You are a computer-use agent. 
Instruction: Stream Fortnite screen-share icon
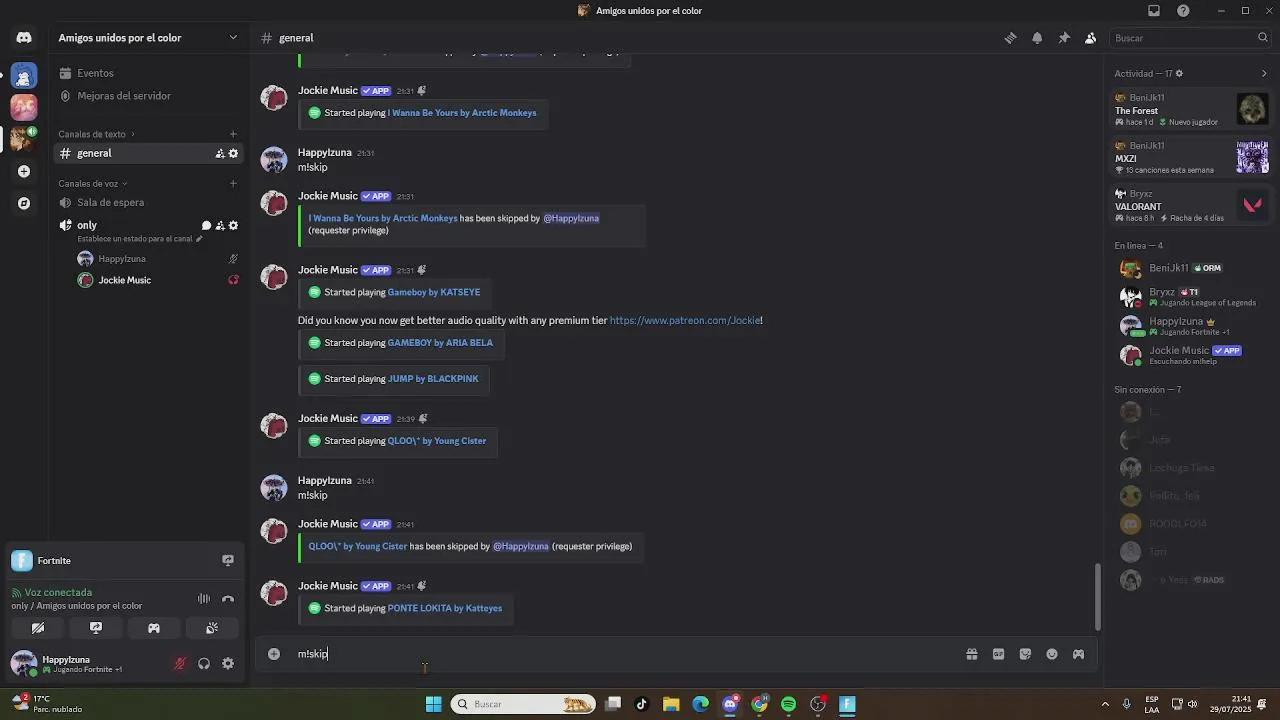click(x=228, y=561)
